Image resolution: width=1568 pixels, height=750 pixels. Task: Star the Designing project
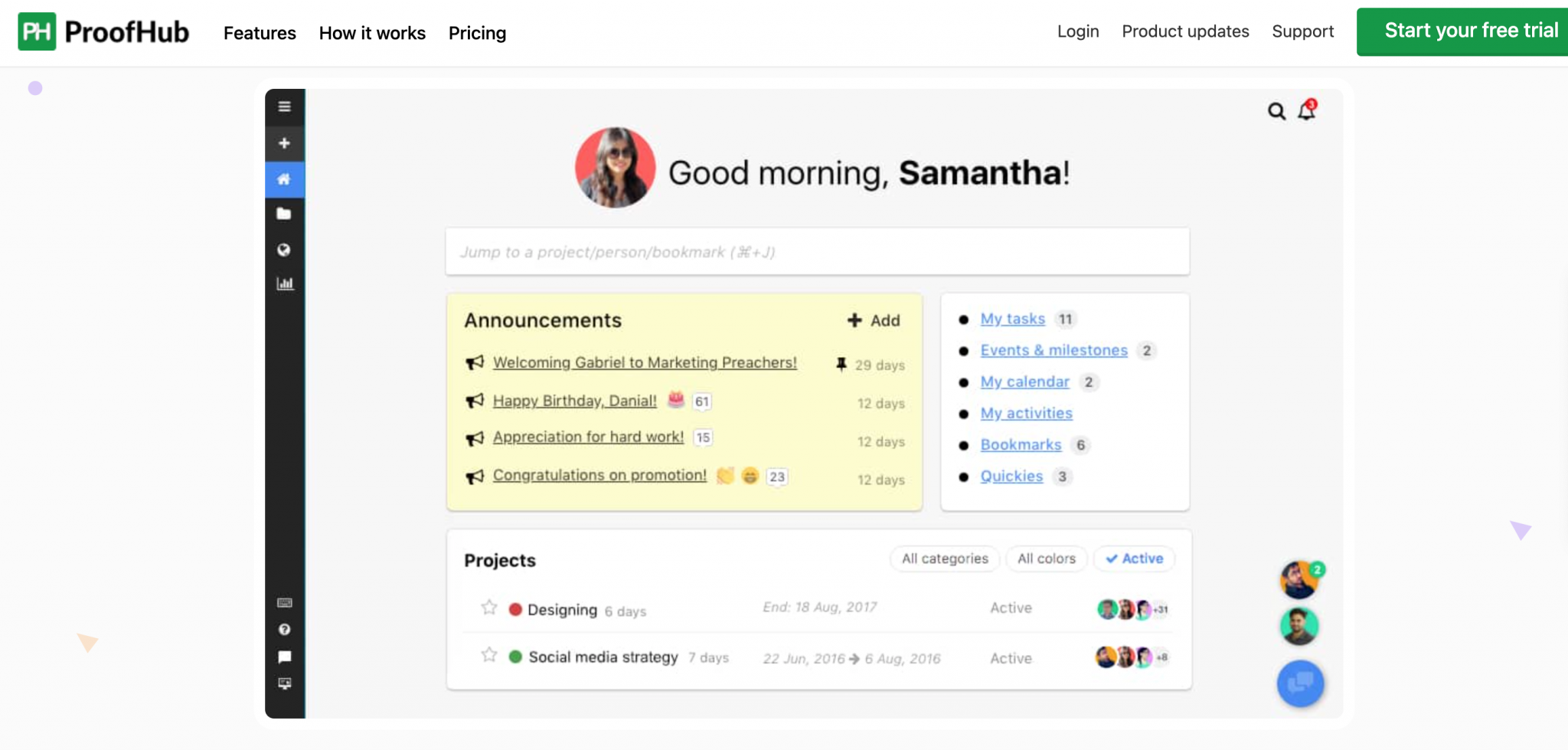pos(489,608)
